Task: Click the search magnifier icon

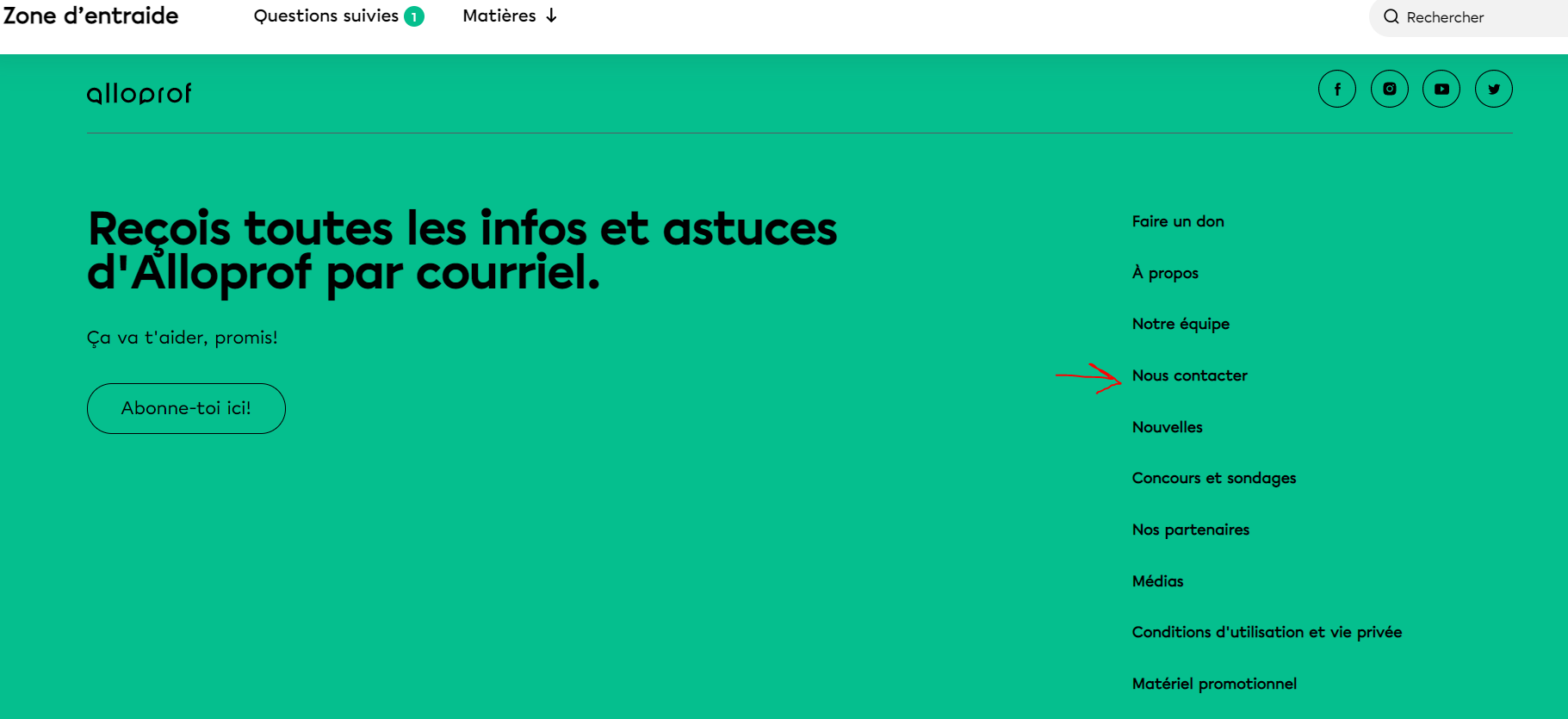Action: coord(1391,16)
